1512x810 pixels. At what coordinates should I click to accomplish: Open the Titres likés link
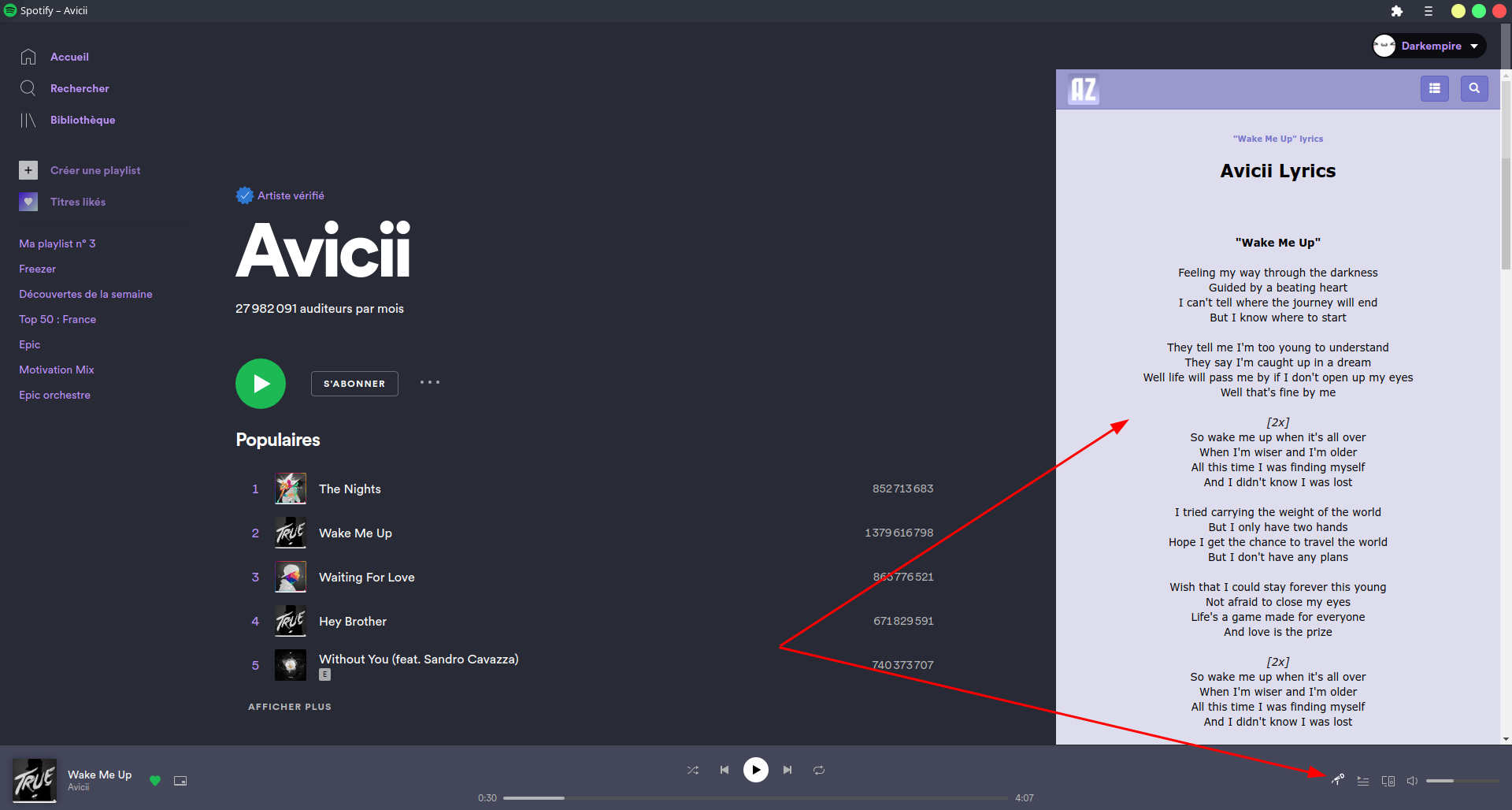click(78, 202)
